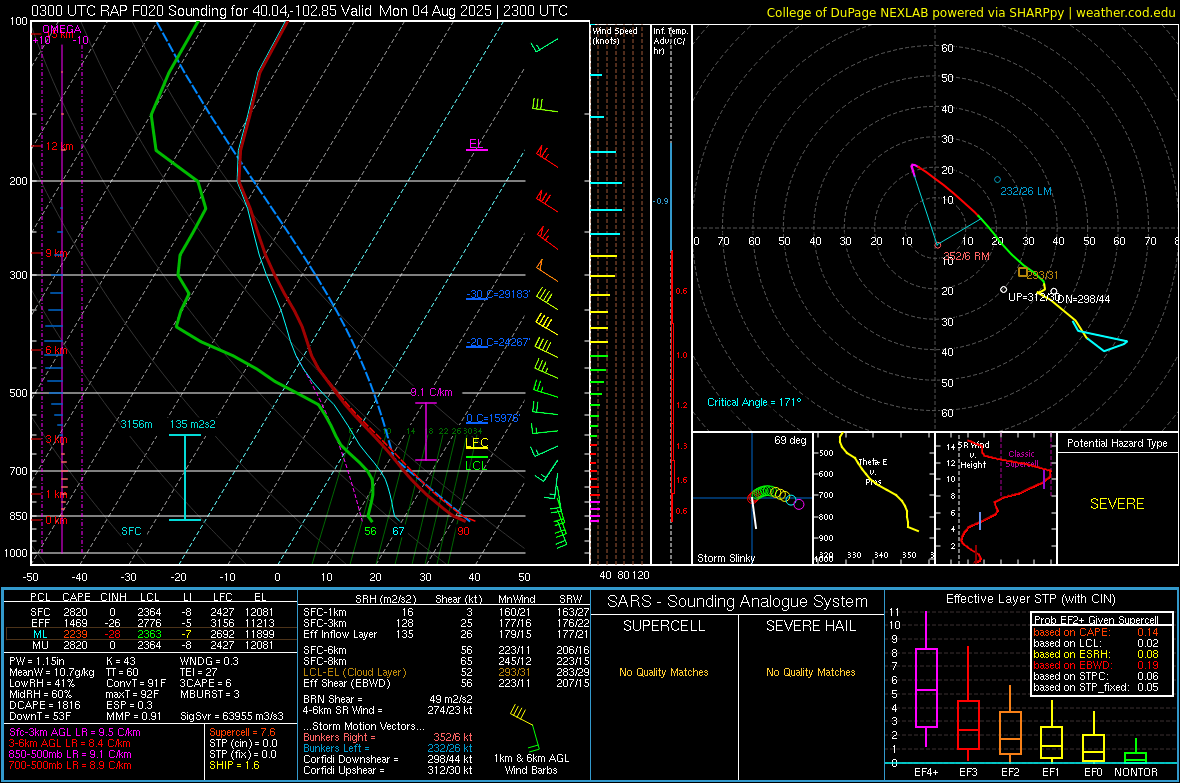
Task: Click the magenta OMEGA label
Action: pyautogui.click(x=62, y=30)
